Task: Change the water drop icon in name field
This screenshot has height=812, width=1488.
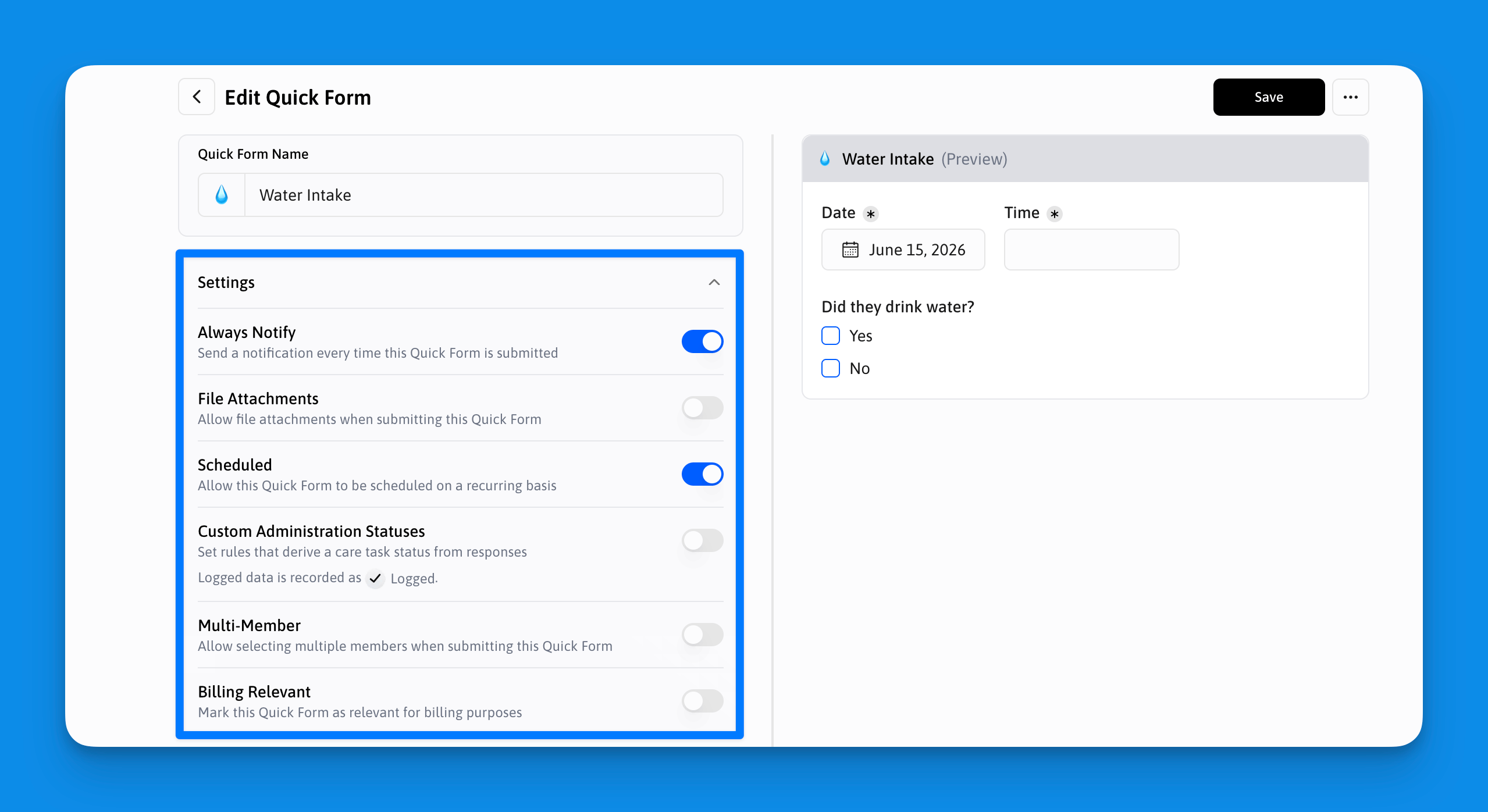Action: point(222,195)
